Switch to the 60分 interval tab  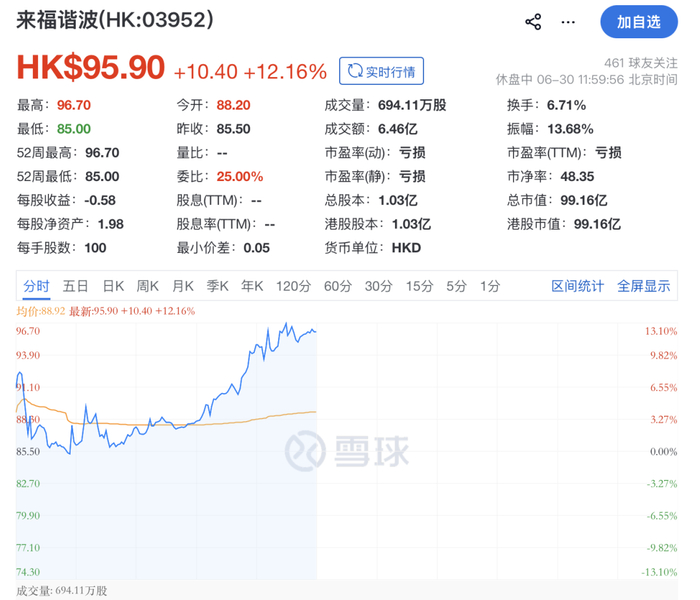[338, 286]
